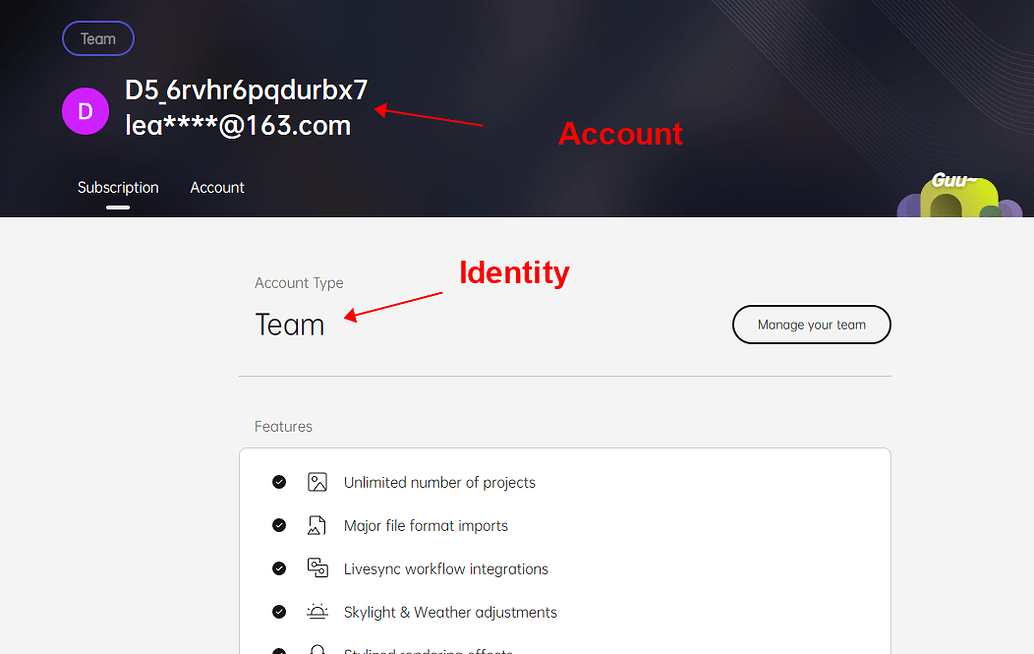Image resolution: width=1034 pixels, height=654 pixels.
Task: Click the Unlimited number of projects image icon
Action: click(x=318, y=481)
